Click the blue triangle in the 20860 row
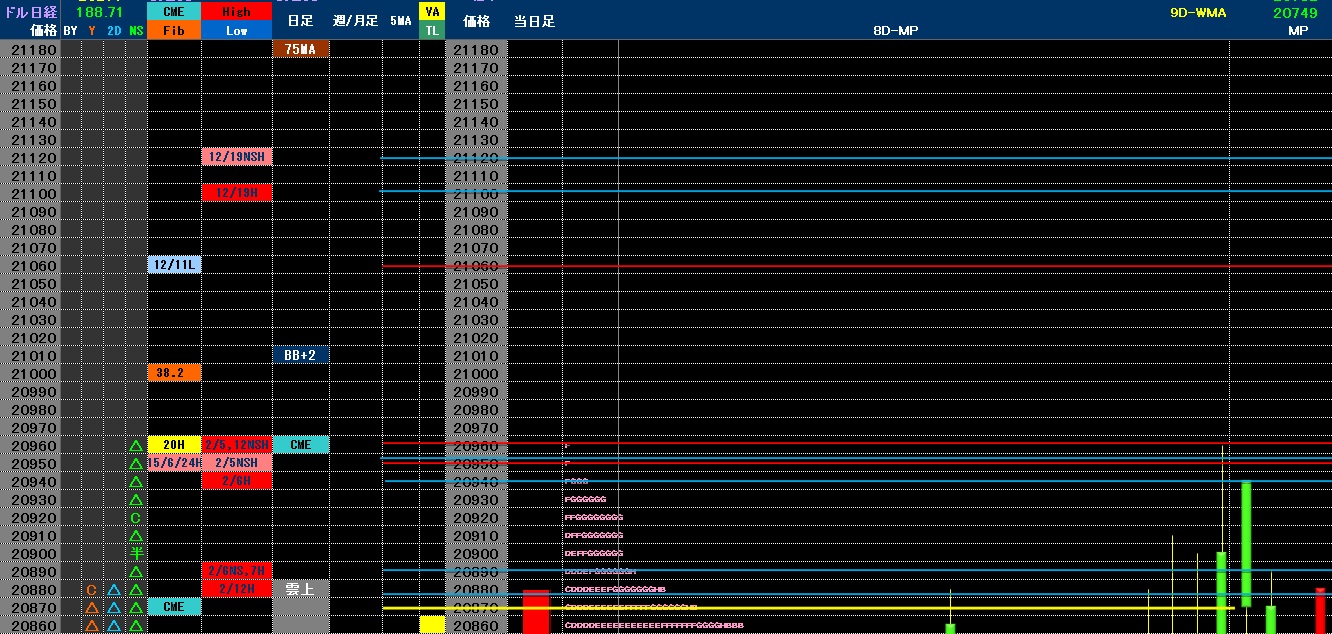This screenshot has width=1332, height=634. pyautogui.click(x=113, y=625)
